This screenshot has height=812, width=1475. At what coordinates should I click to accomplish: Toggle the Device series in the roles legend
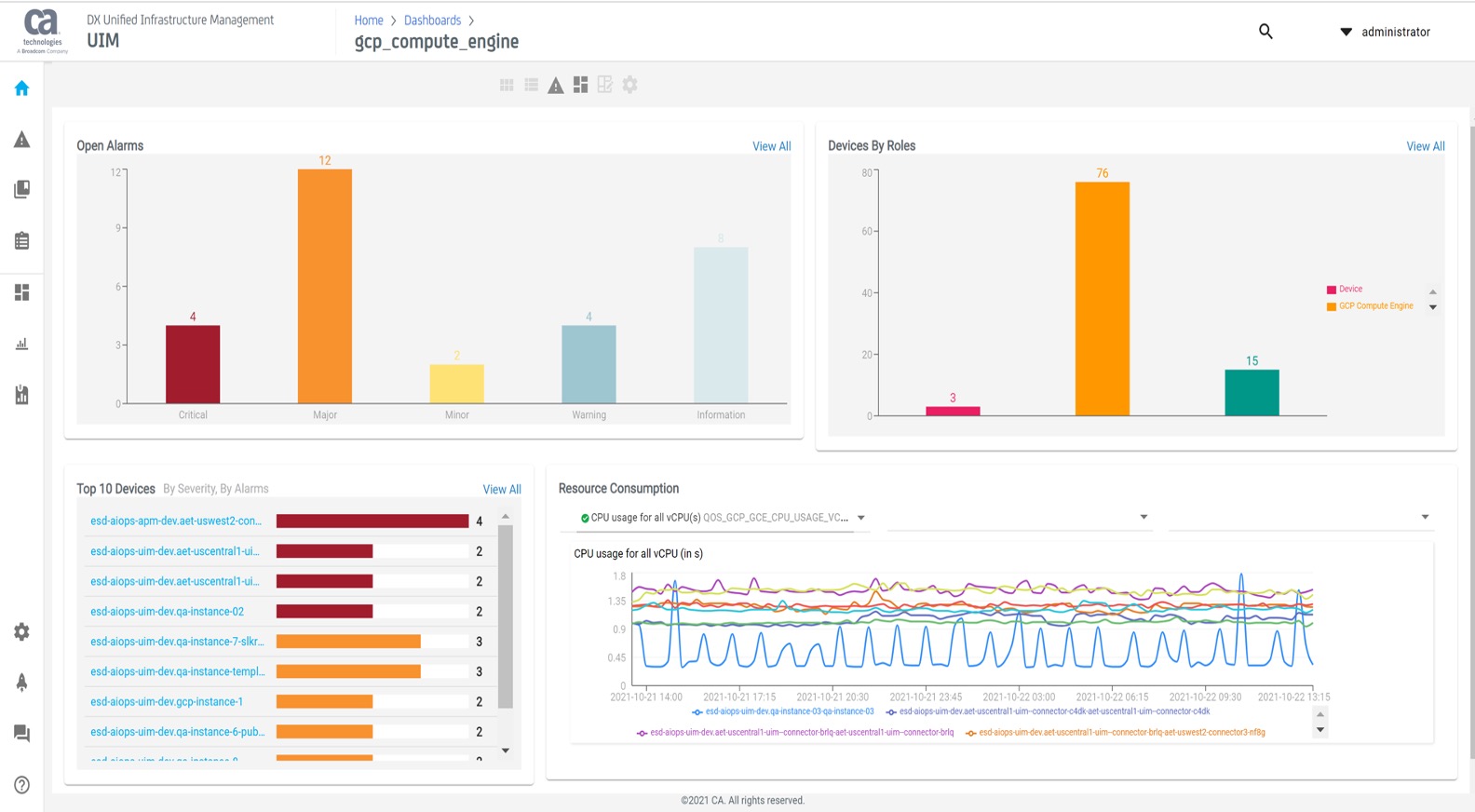(1349, 290)
